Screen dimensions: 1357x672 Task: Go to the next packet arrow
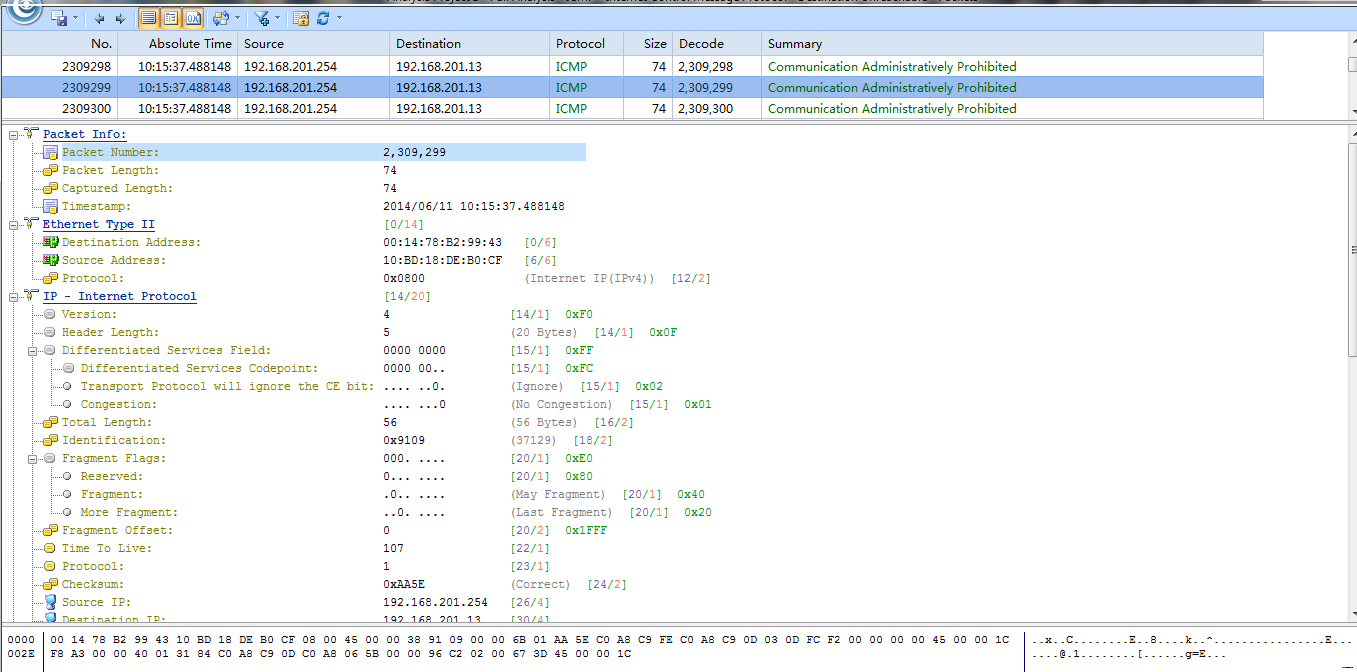point(120,18)
